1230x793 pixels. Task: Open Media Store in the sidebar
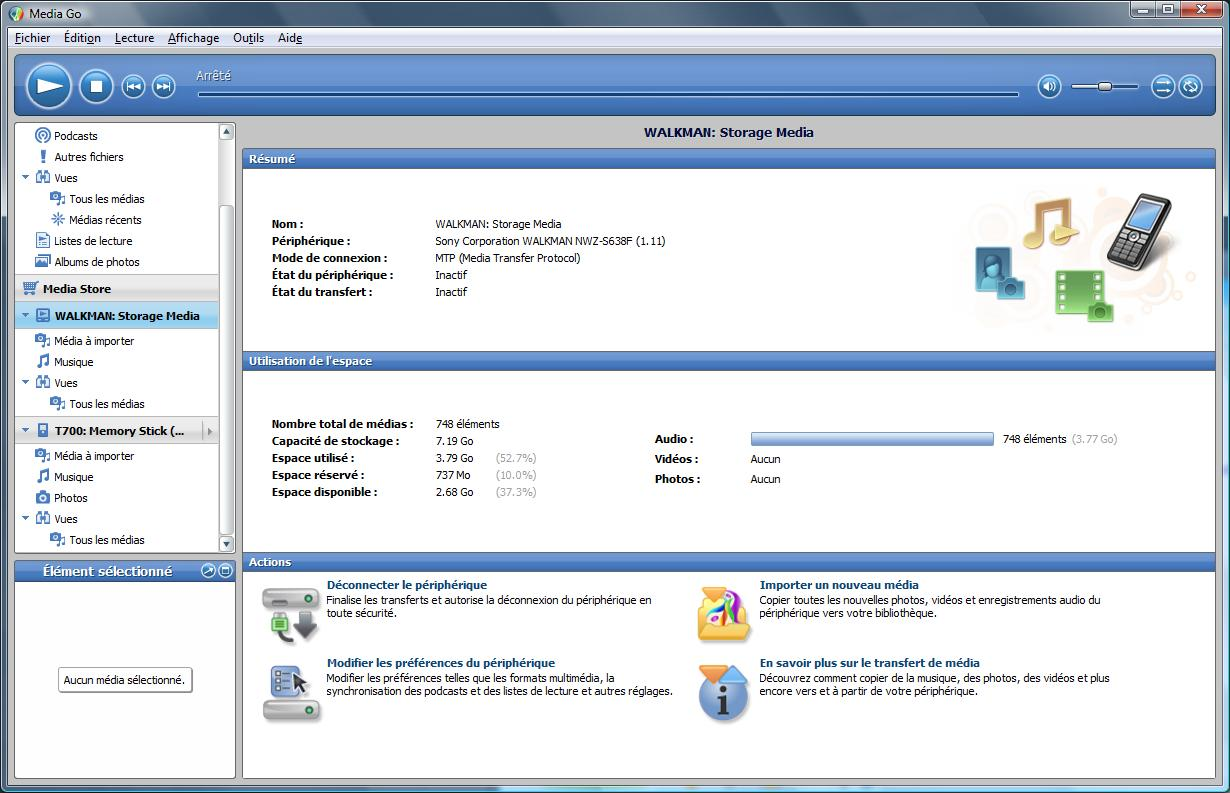[76, 289]
